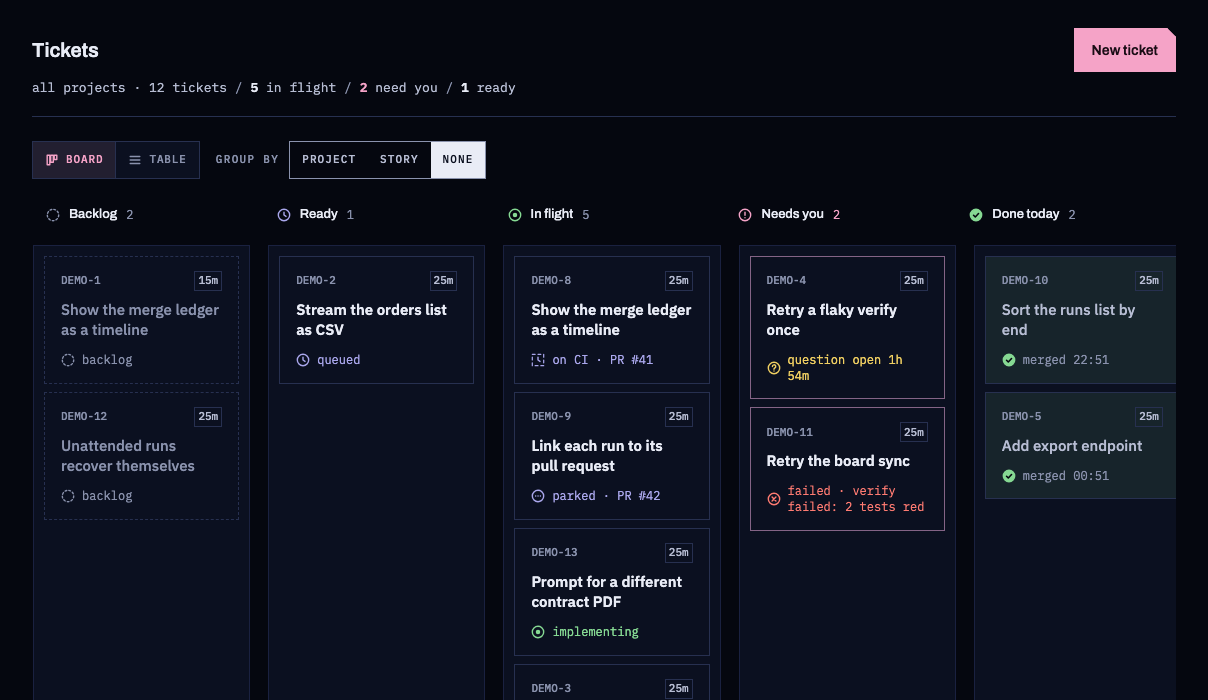Image resolution: width=1208 pixels, height=700 pixels.
Task: Click the Tickets page title
Action: coord(65,50)
